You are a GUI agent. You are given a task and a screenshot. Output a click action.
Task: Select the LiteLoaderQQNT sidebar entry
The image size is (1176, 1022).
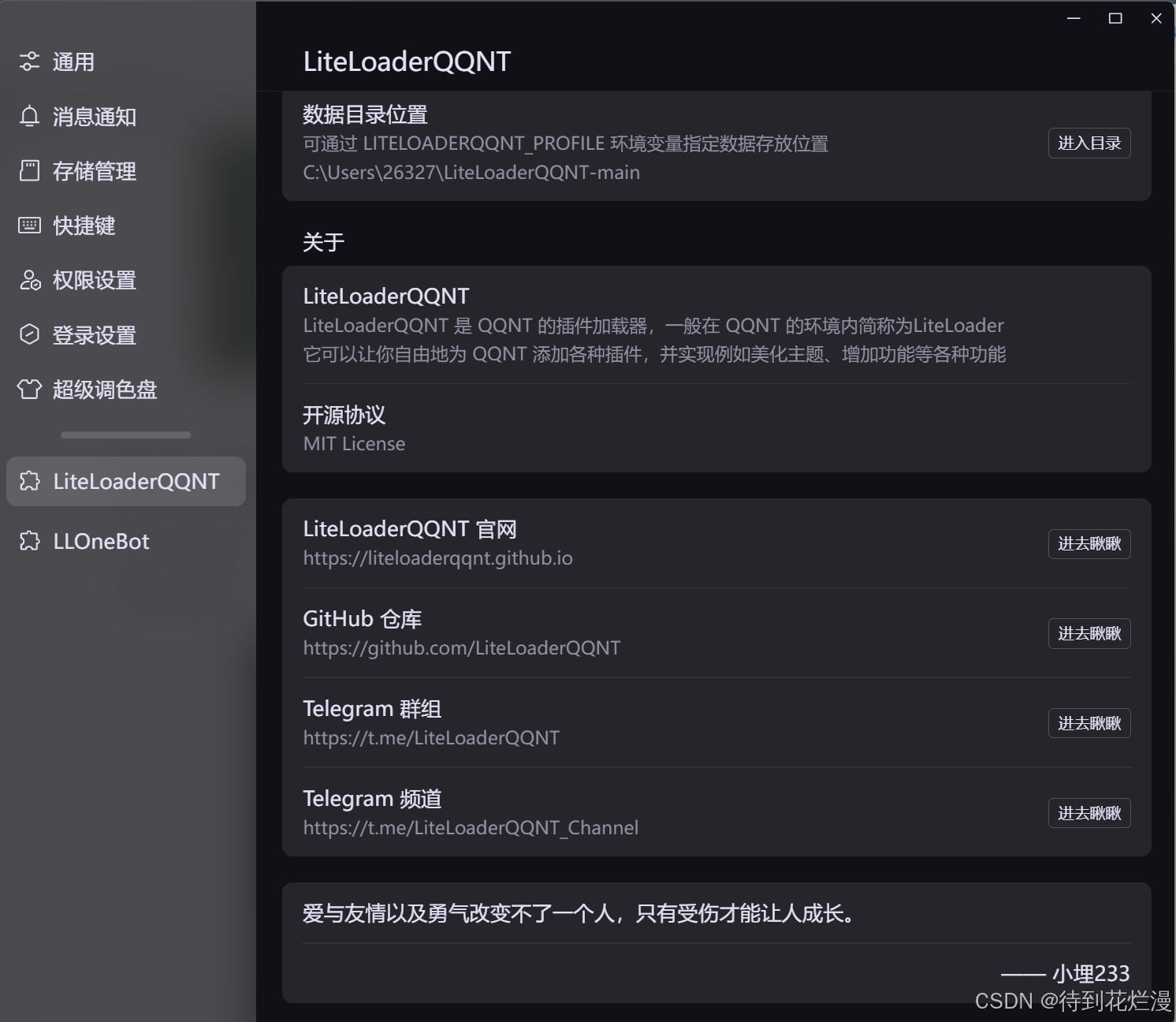pos(126,481)
